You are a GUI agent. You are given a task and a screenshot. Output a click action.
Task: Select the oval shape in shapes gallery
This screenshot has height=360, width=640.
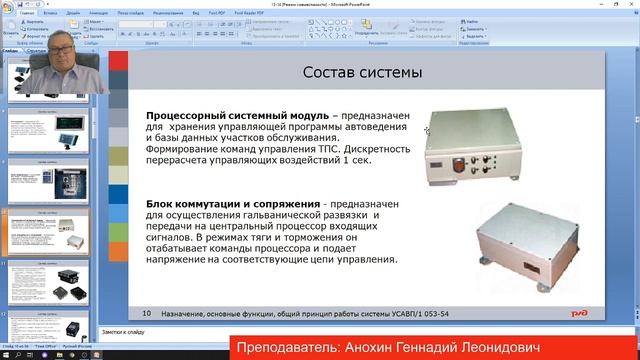(x=337, y=22)
